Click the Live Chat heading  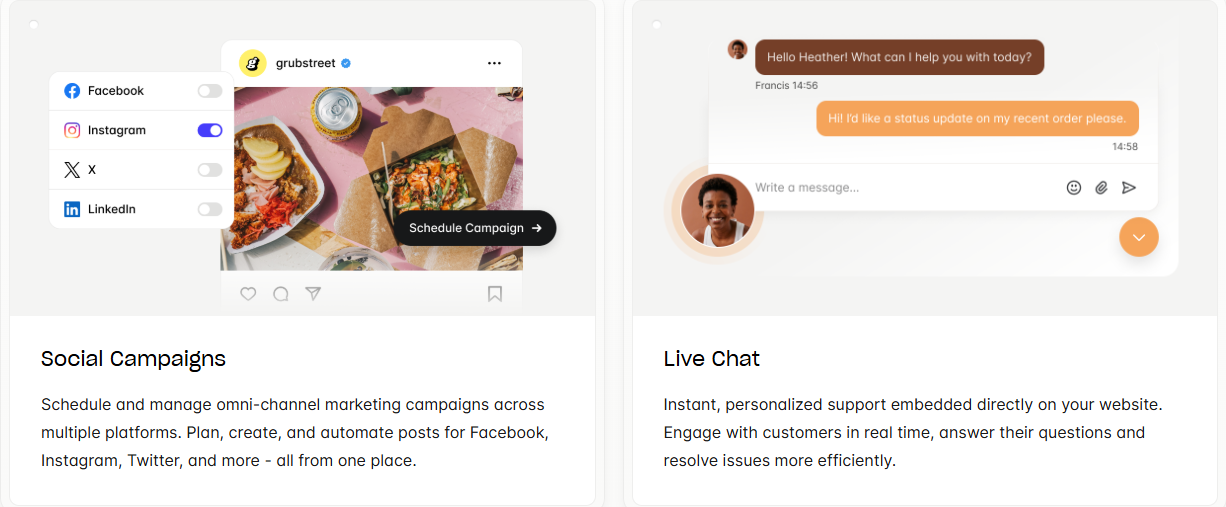tap(712, 359)
